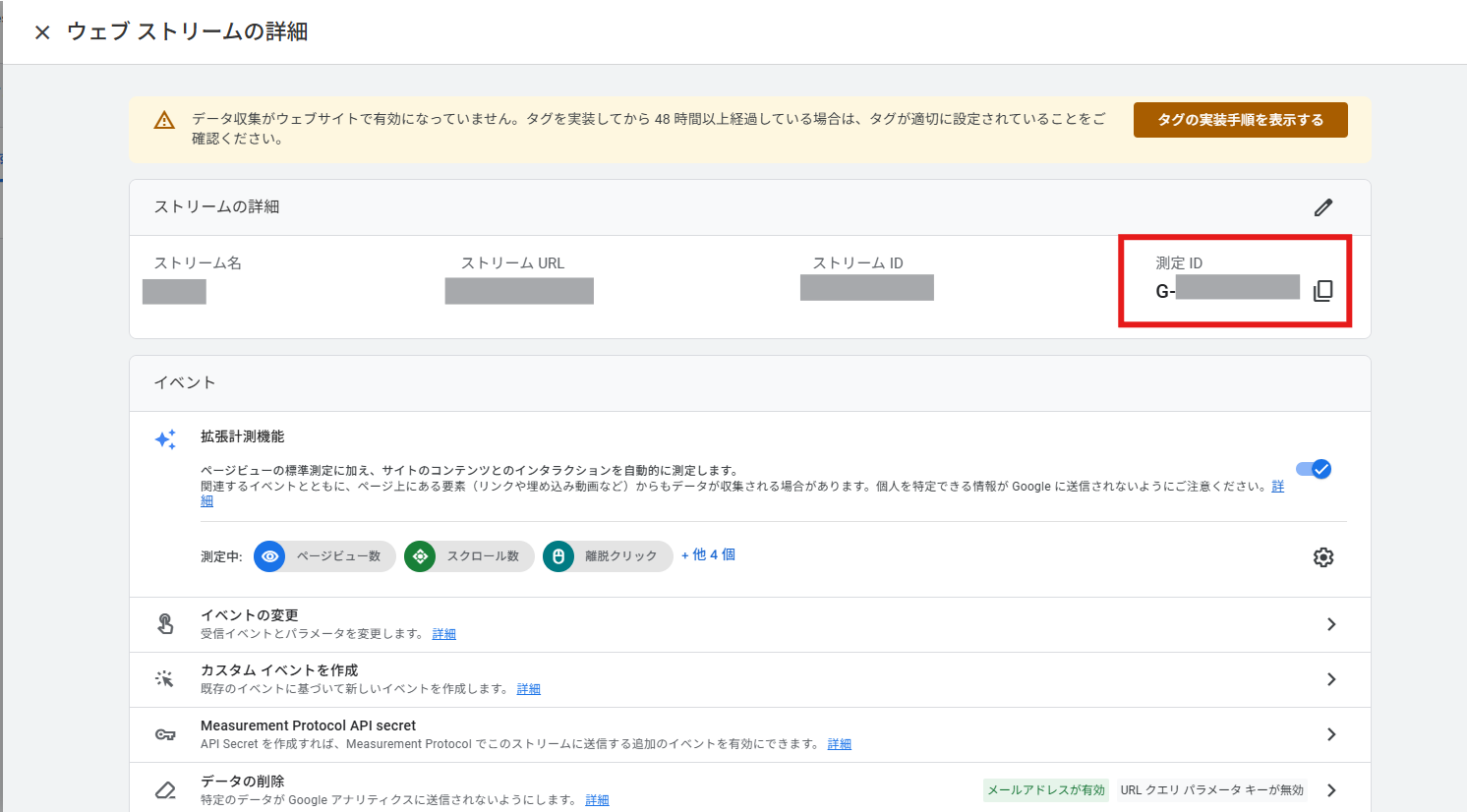The width and height of the screenshot is (1467, 812).
Task: Click URL クエリ パラメータ キーが無効 badge
Action: click(x=1212, y=790)
